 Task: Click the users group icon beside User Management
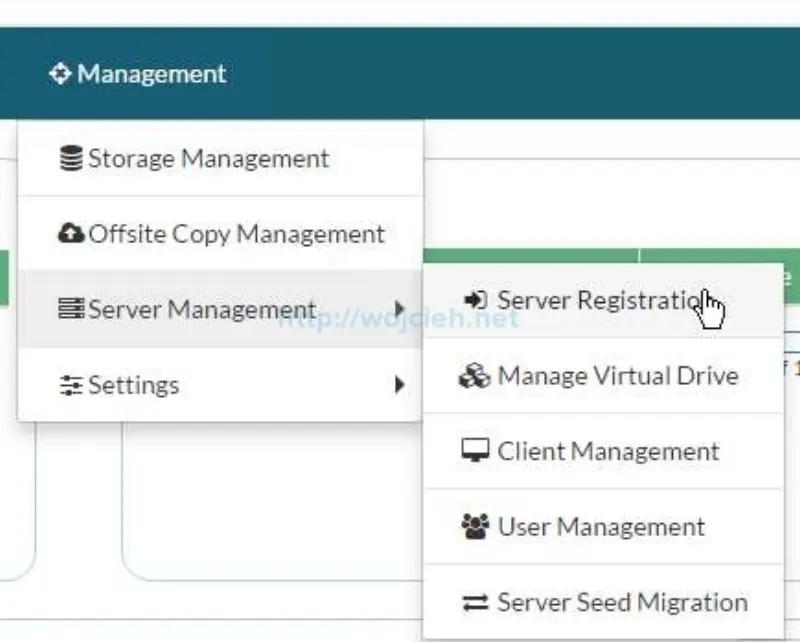point(475,526)
